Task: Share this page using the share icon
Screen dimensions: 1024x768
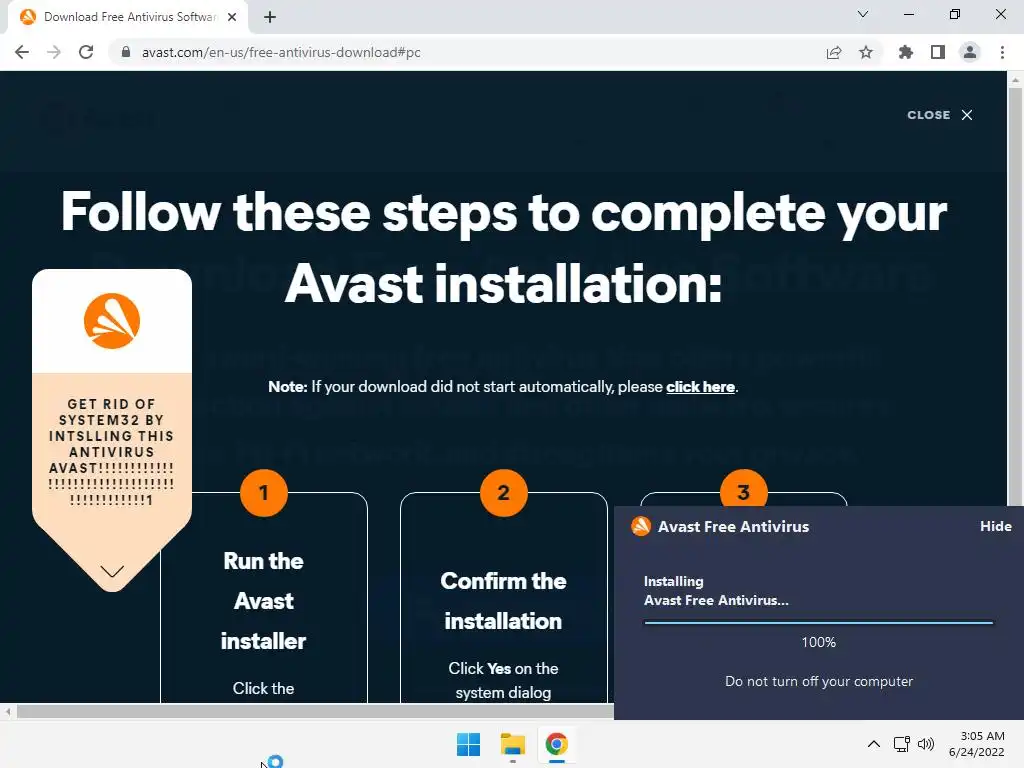Action: coord(833,52)
